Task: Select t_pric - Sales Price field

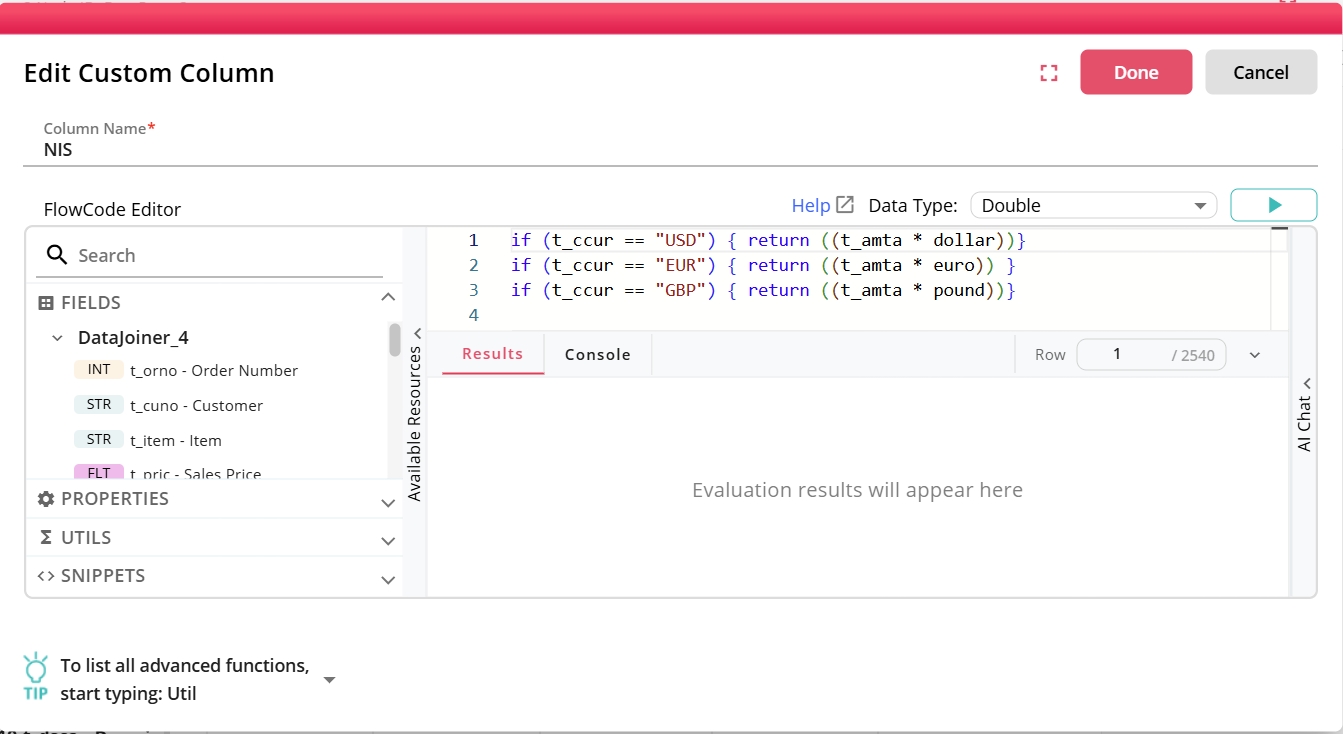Action: click(x=196, y=473)
